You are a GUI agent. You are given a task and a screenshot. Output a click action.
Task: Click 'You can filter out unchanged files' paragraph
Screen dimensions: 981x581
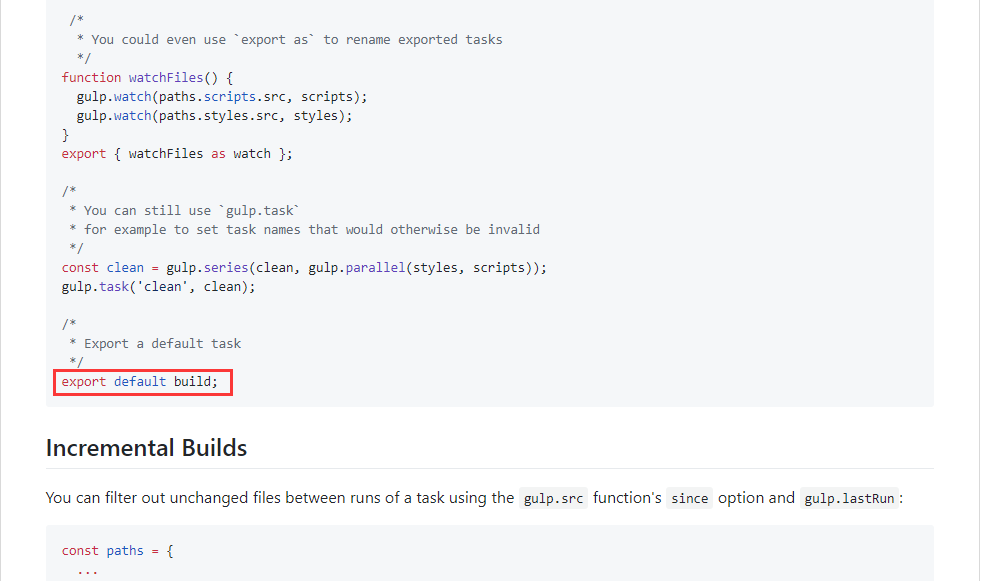pos(280,498)
